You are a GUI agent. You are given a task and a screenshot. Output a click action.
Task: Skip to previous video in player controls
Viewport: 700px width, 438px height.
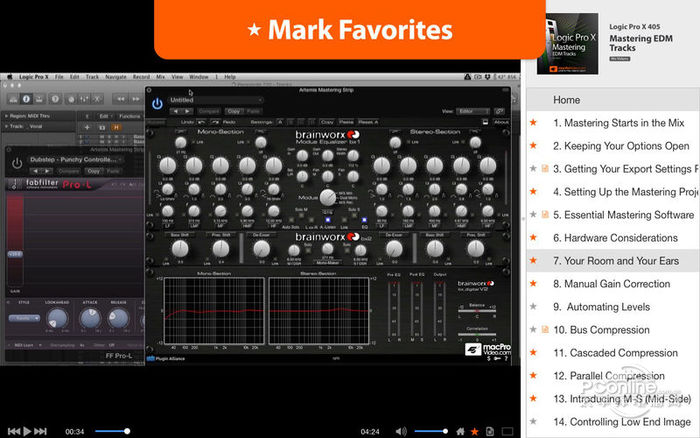(x=14, y=431)
